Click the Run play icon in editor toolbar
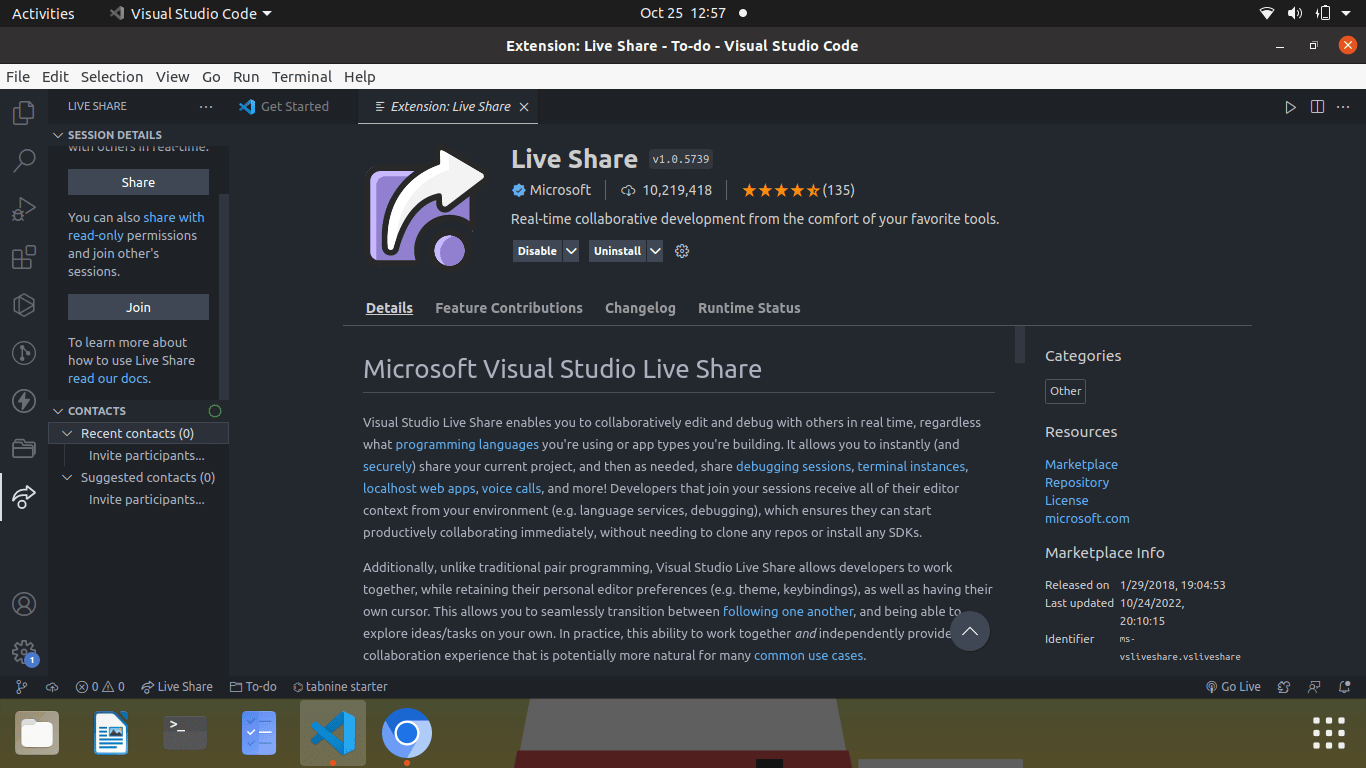 click(x=1290, y=107)
